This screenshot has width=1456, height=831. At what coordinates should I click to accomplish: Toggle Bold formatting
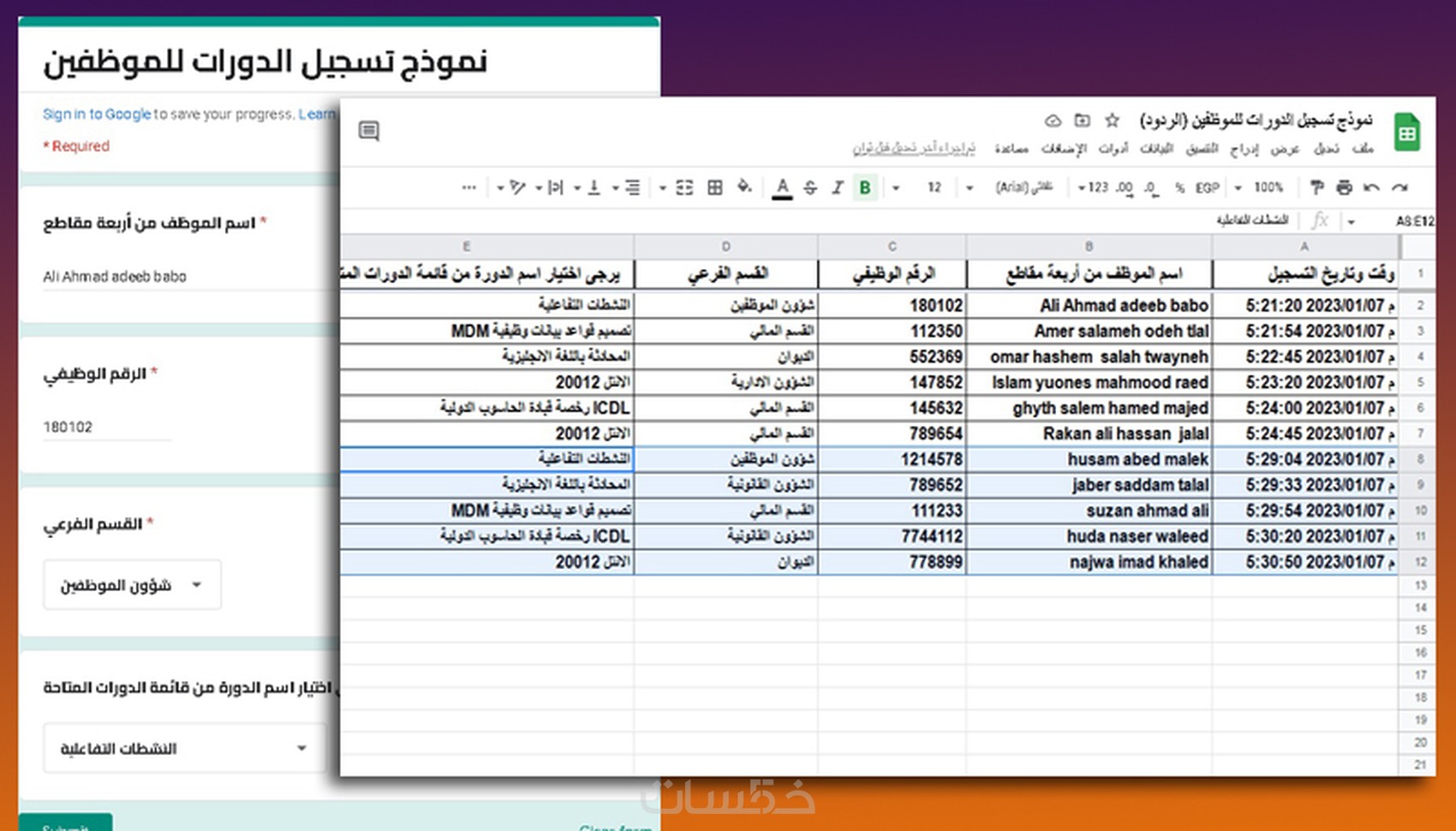point(865,187)
